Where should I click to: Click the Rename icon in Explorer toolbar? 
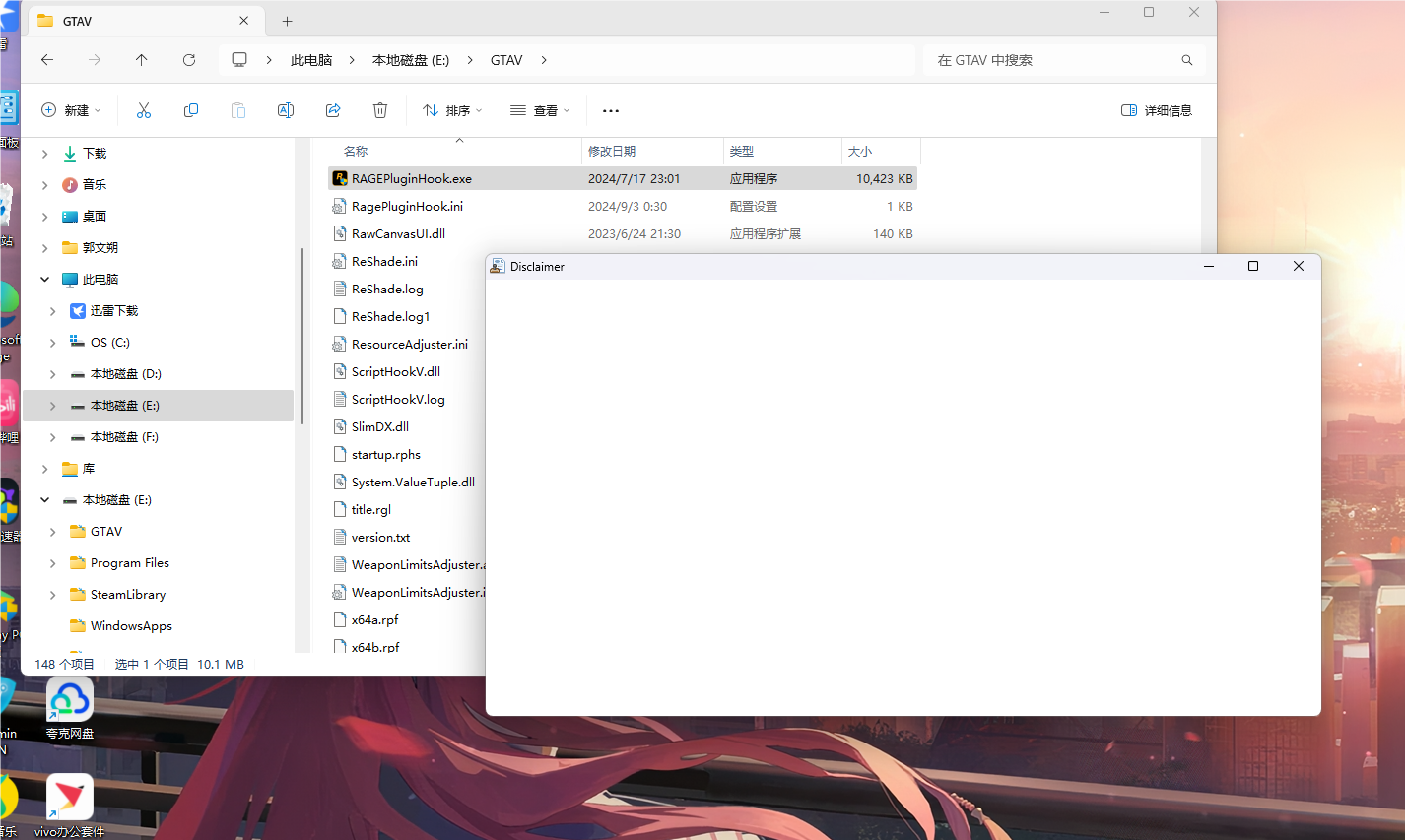tap(286, 110)
